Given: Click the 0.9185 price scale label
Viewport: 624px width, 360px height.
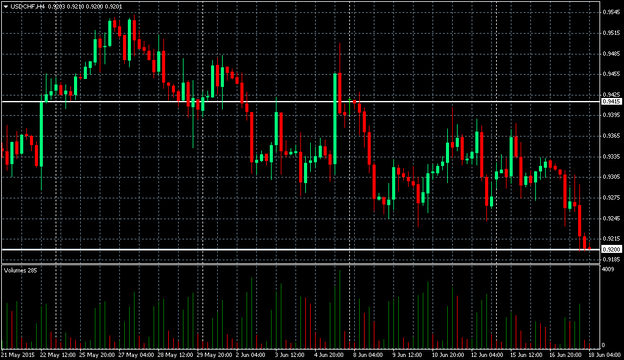Looking at the screenshot, I should coord(611,260).
